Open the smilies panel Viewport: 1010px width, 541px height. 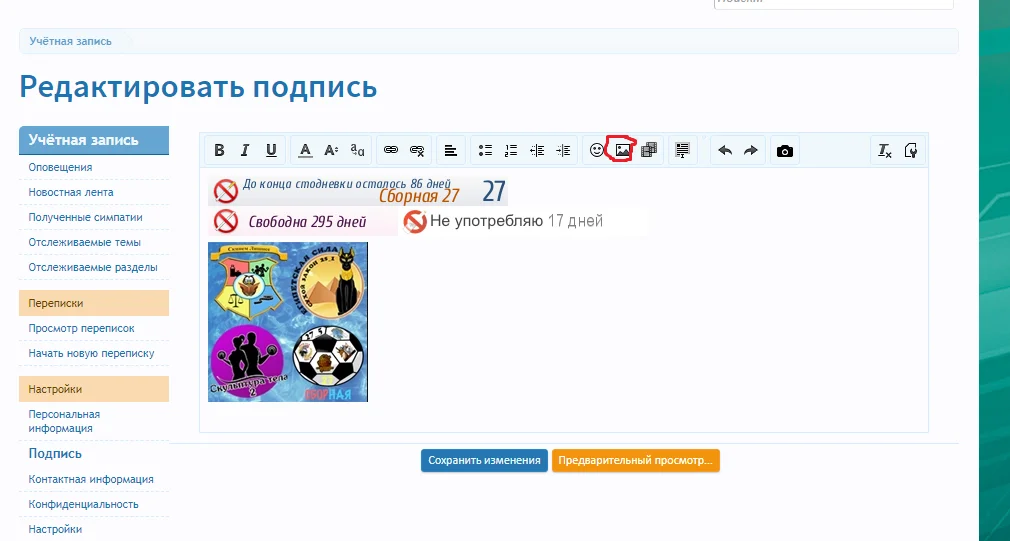click(597, 150)
